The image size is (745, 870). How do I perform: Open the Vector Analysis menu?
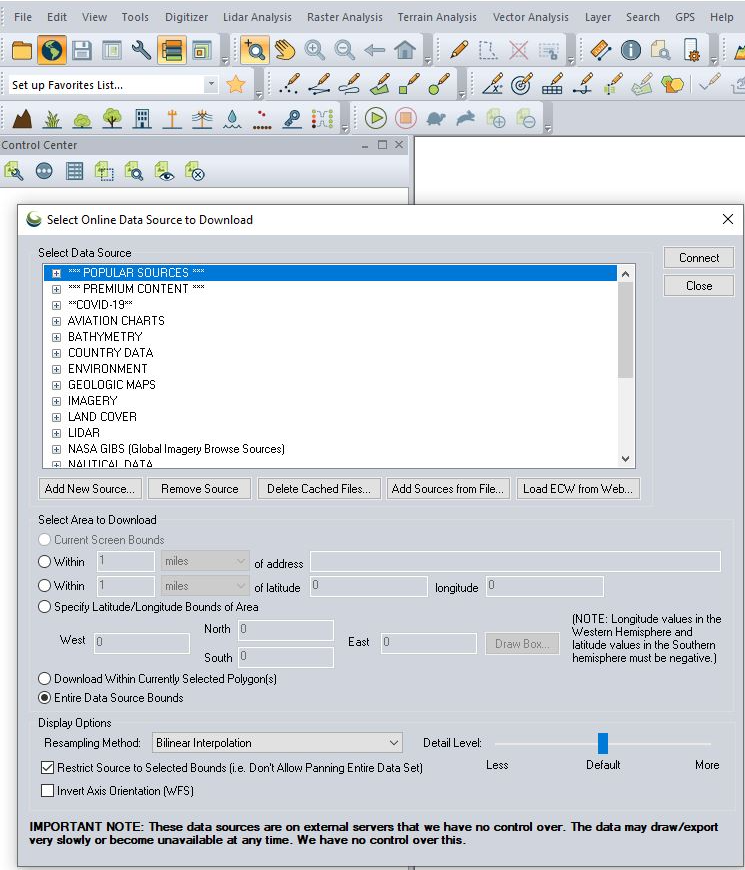[530, 17]
